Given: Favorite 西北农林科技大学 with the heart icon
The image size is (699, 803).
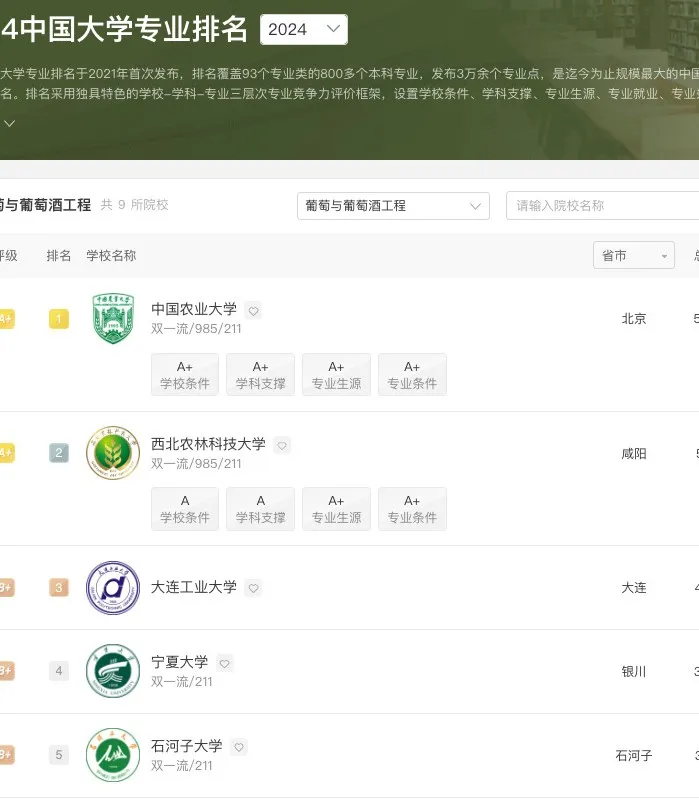Looking at the screenshot, I should [x=282, y=446].
